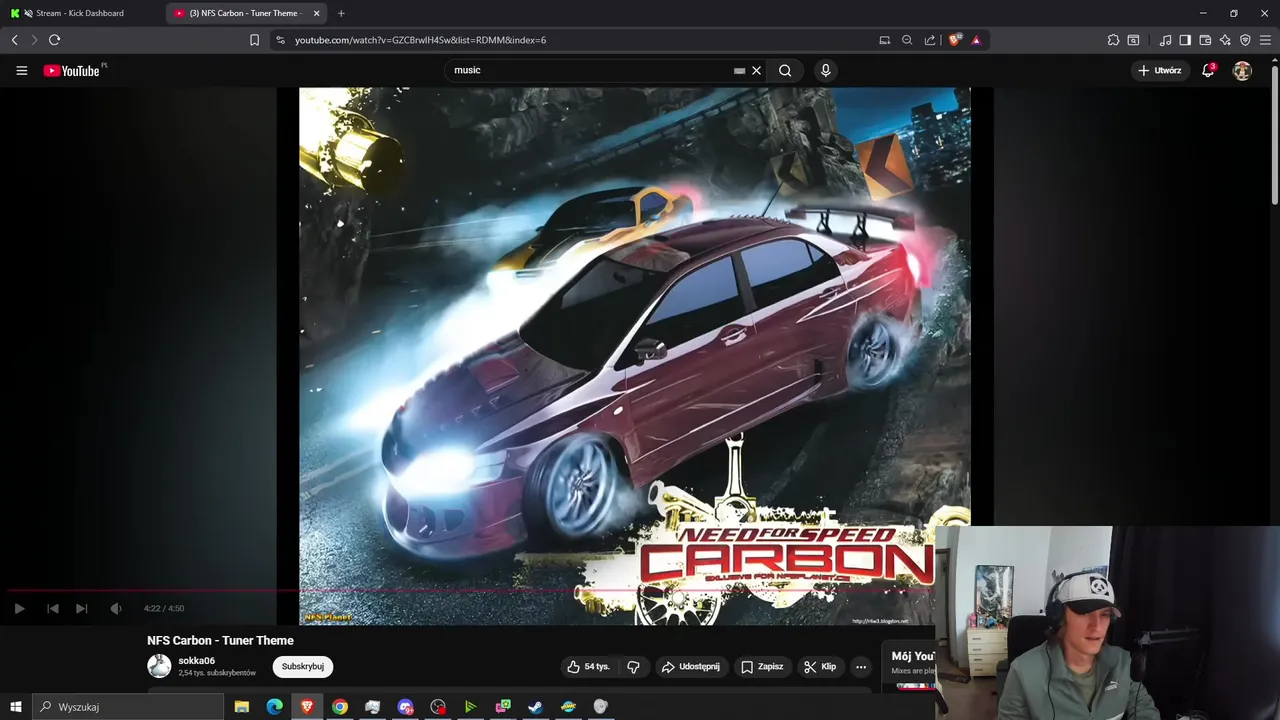Skip to the next video
Viewport: 1280px width, 720px height.
coord(82,608)
